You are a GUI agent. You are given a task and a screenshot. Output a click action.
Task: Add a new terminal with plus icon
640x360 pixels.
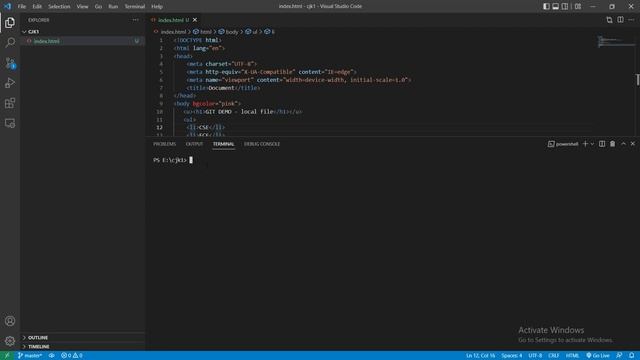585,144
